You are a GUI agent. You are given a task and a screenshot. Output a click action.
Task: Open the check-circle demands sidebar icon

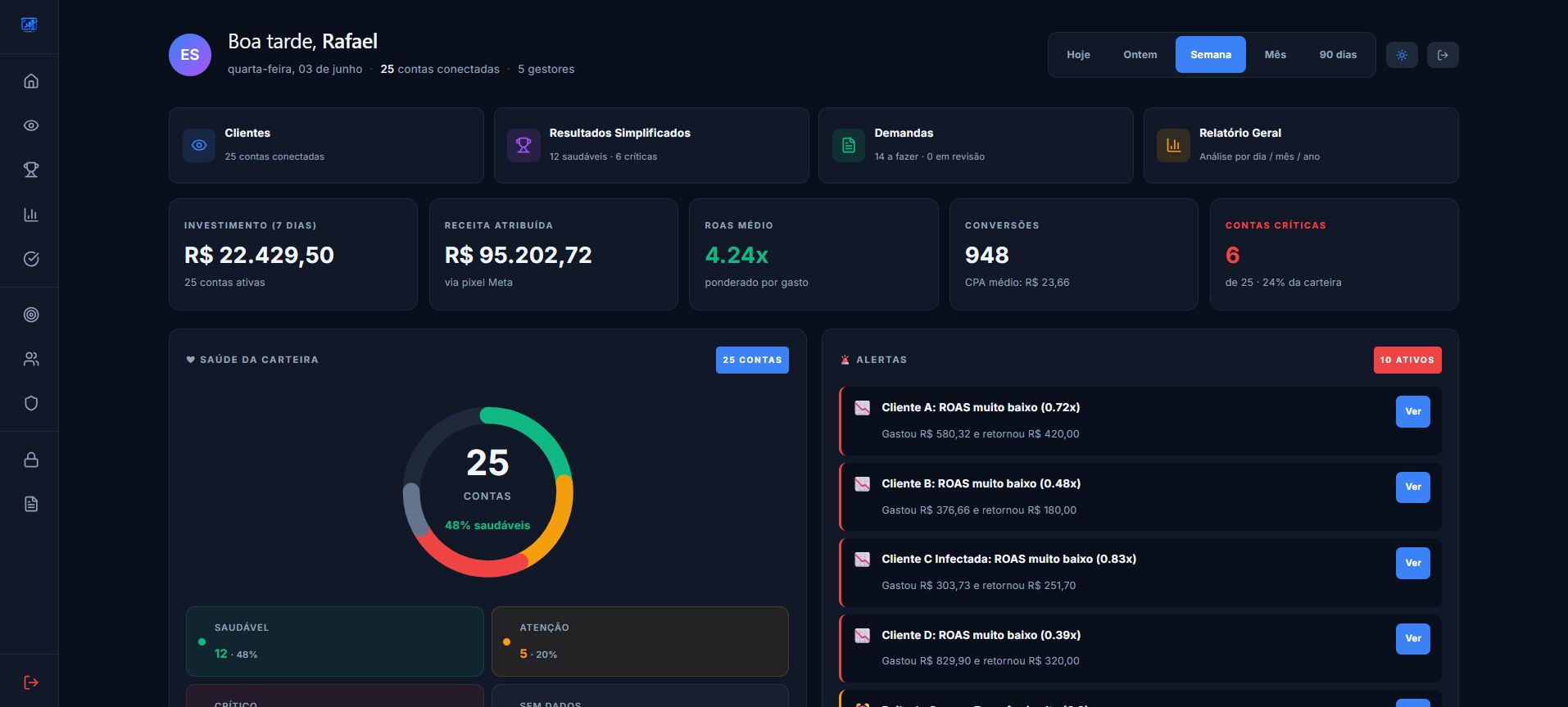[x=31, y=259]
